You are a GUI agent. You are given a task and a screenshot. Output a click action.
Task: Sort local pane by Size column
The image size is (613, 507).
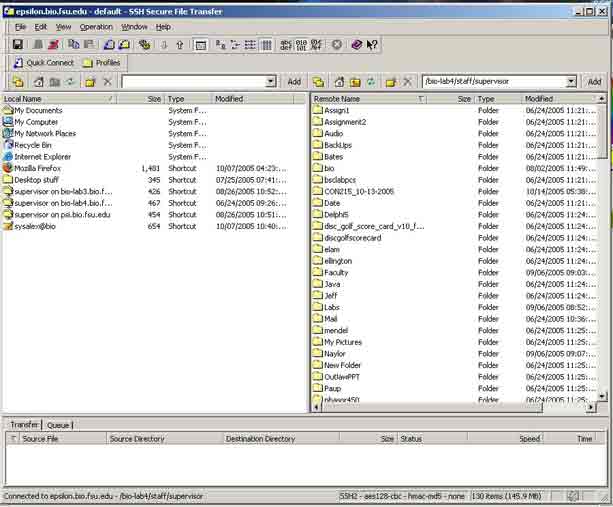141,99
